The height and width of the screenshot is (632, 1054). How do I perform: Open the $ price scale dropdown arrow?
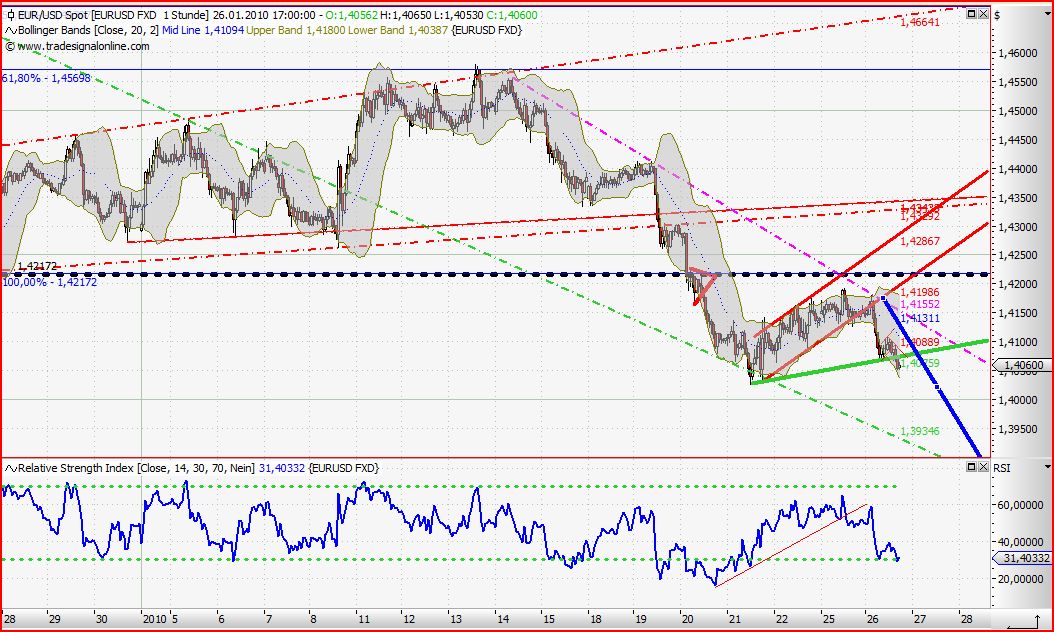(1048, 14)
